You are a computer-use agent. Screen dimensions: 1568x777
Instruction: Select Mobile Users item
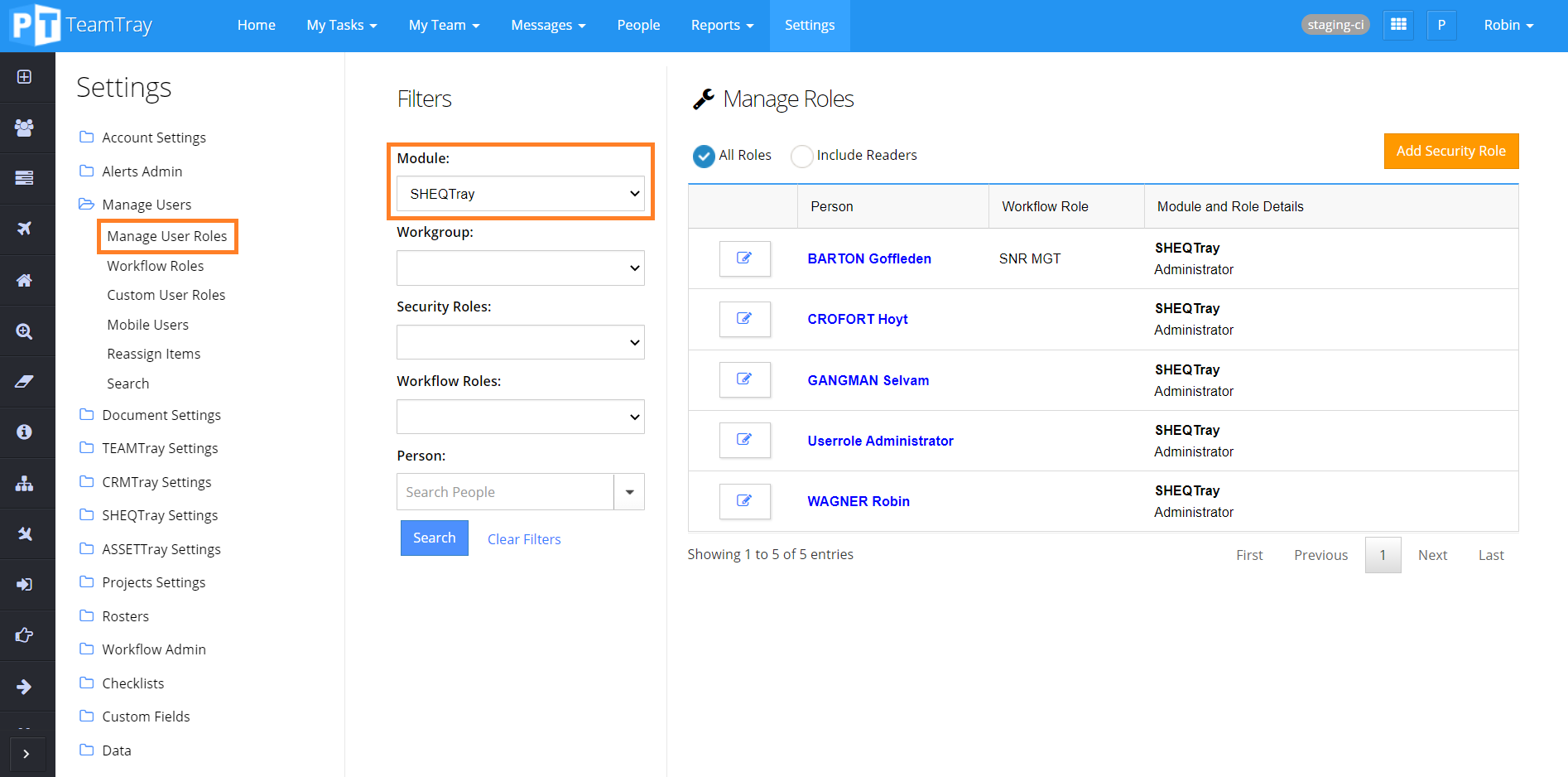148,325
